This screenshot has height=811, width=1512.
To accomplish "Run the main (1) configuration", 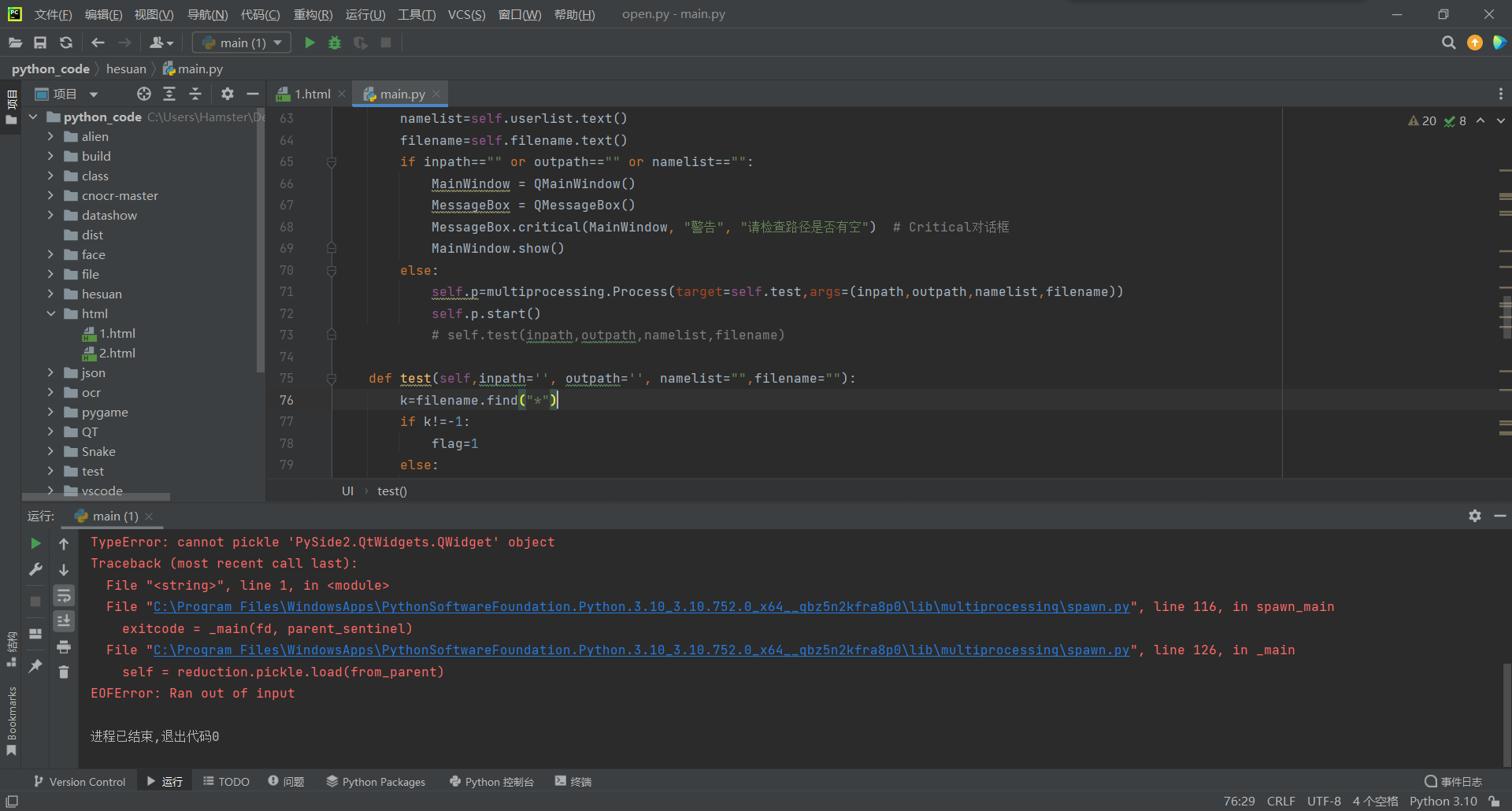I will coord(309,43).
